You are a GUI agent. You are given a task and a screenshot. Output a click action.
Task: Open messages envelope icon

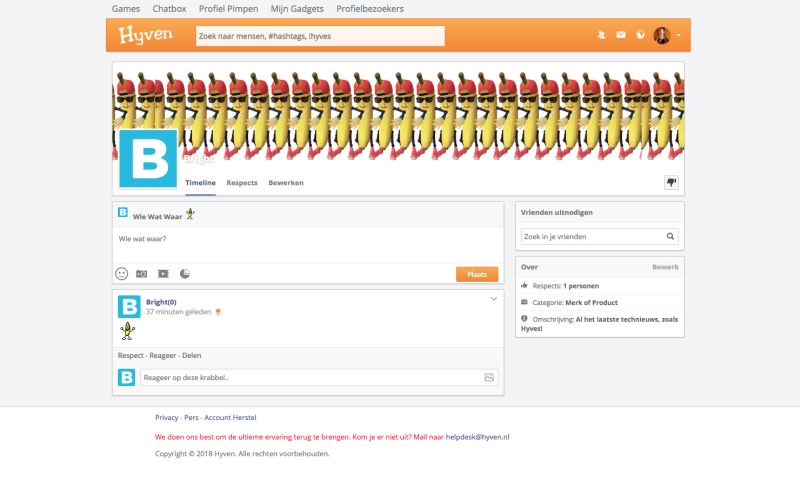620,35
